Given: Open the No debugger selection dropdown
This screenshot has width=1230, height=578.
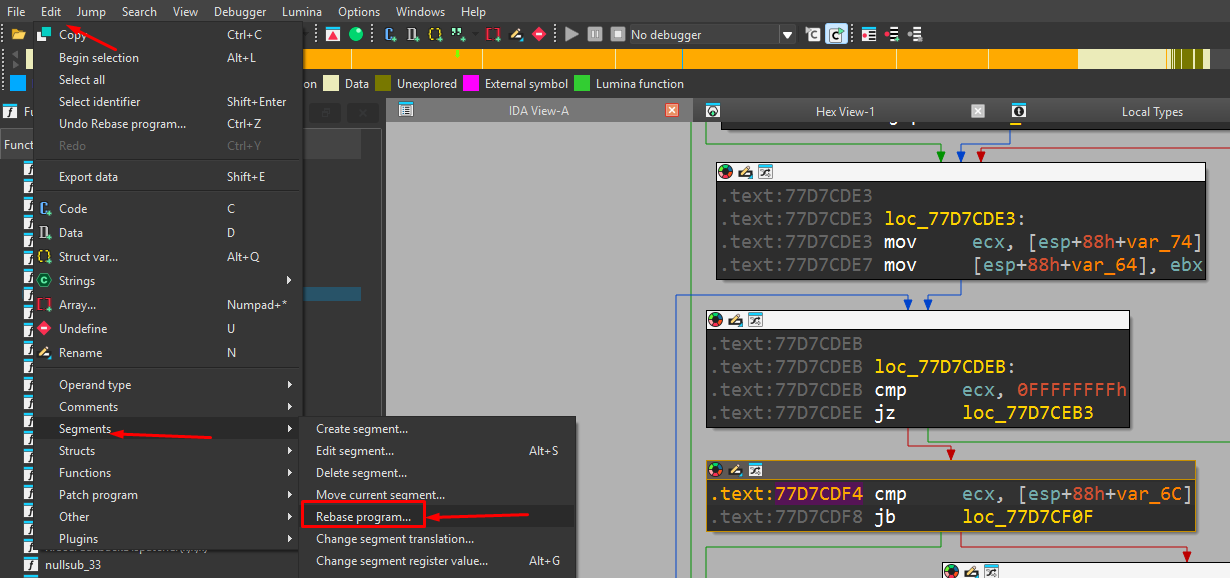Looking at the screenshot, I should point(788,35).
